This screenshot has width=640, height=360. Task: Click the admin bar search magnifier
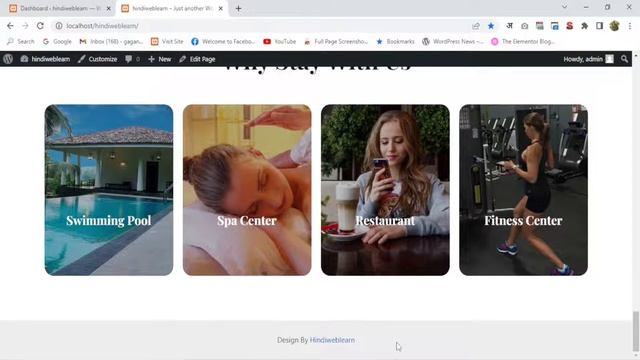click(624, 59)
